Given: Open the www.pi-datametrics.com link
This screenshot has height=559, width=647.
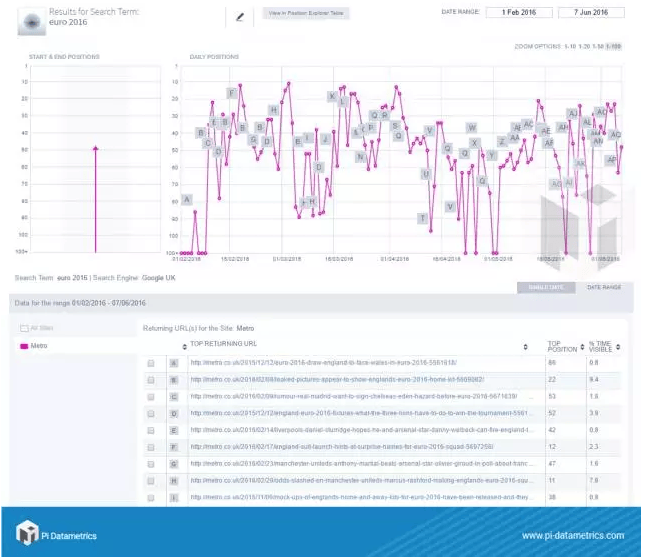Looking at the screenshot, I should coord(572,535).
